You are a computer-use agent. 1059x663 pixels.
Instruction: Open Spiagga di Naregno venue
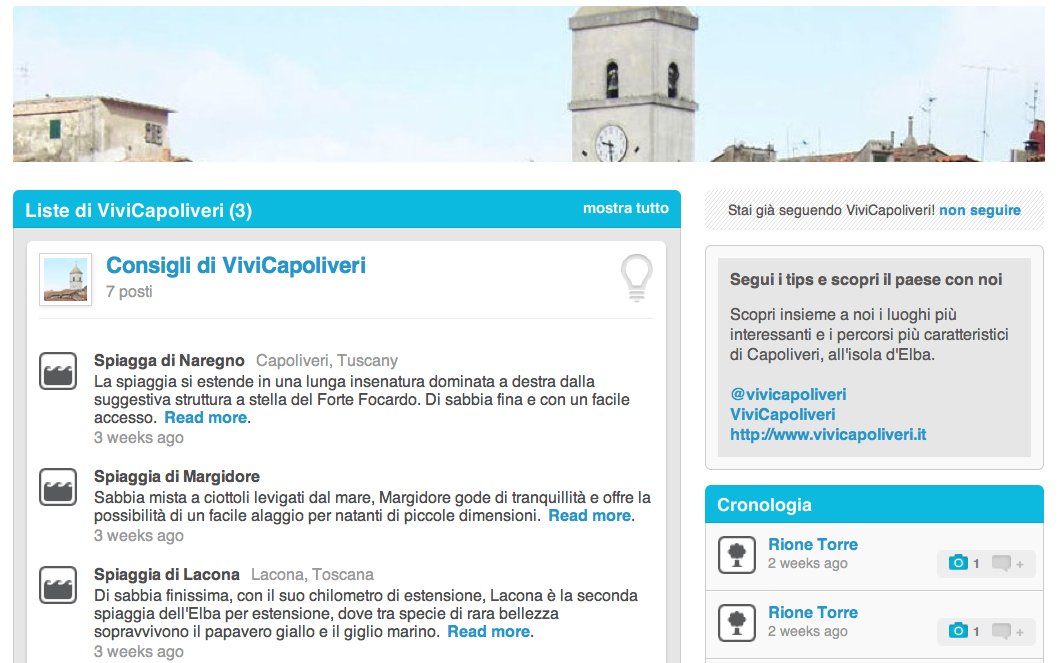(x=169, y=361)
